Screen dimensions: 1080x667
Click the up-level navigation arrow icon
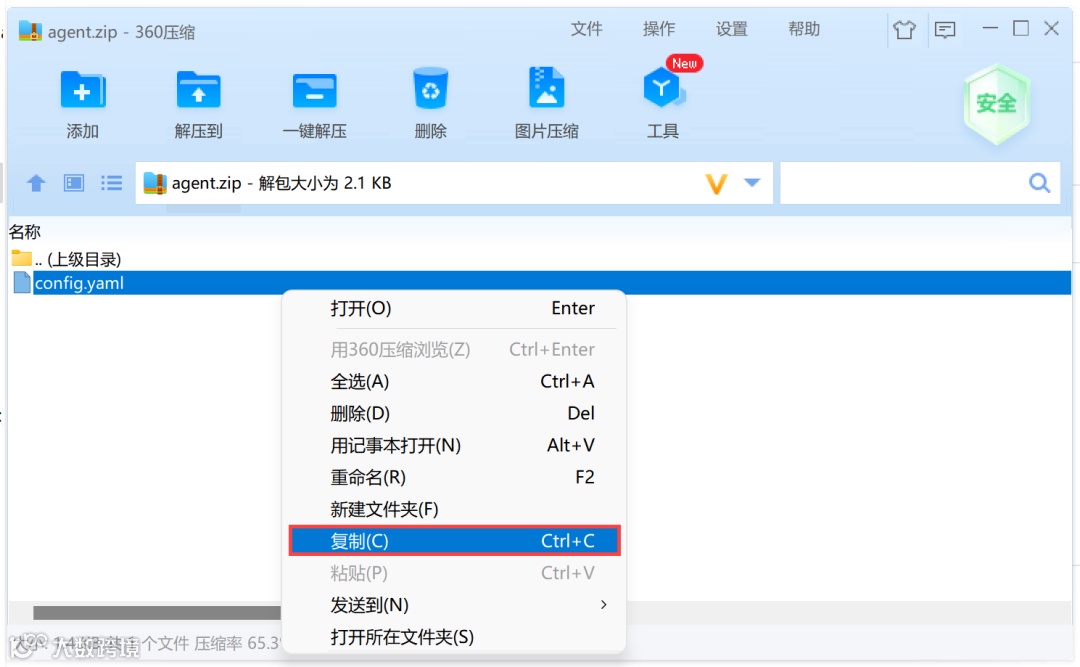coord(36,183)
